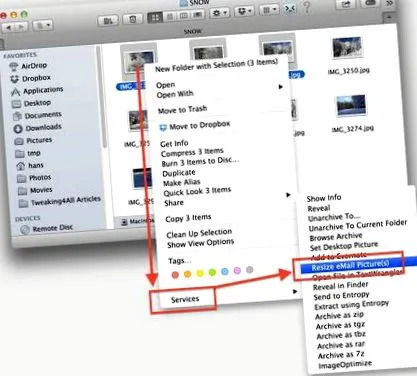
Task: Select Applications in the sidebar
Action: [37, 91]
